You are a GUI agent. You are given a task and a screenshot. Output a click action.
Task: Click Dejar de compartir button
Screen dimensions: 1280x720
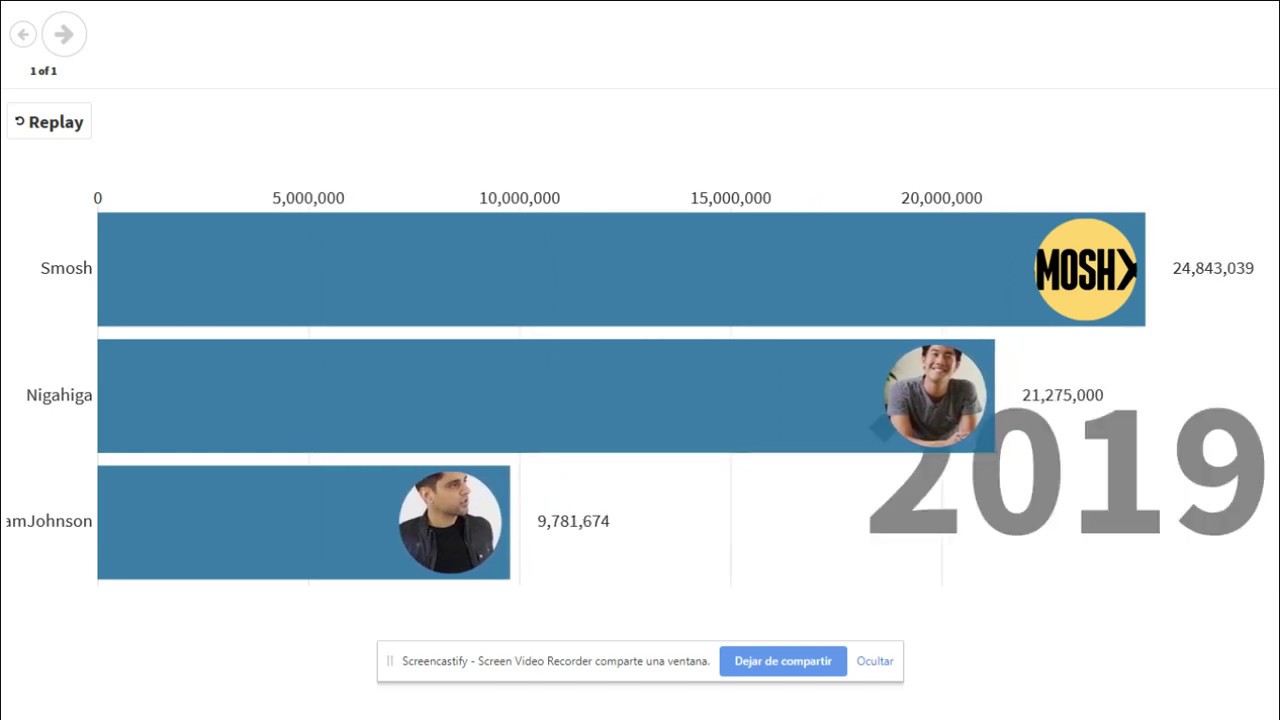783,661
